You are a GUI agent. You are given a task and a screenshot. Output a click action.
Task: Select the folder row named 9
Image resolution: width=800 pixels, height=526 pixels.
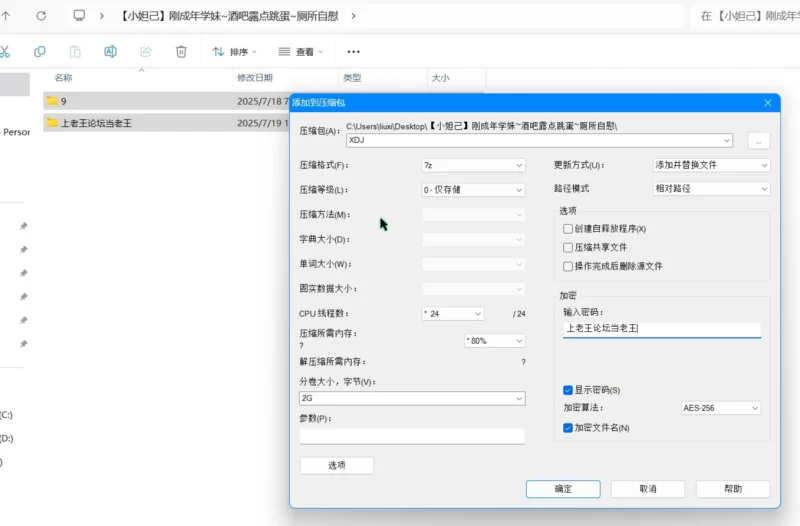(166, 101)
